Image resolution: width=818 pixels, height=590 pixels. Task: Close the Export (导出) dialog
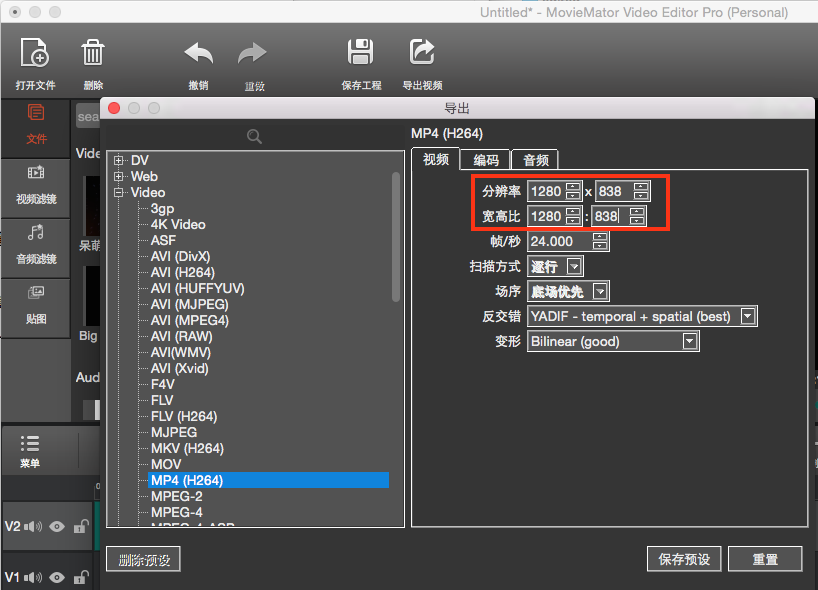pos(114,108)
